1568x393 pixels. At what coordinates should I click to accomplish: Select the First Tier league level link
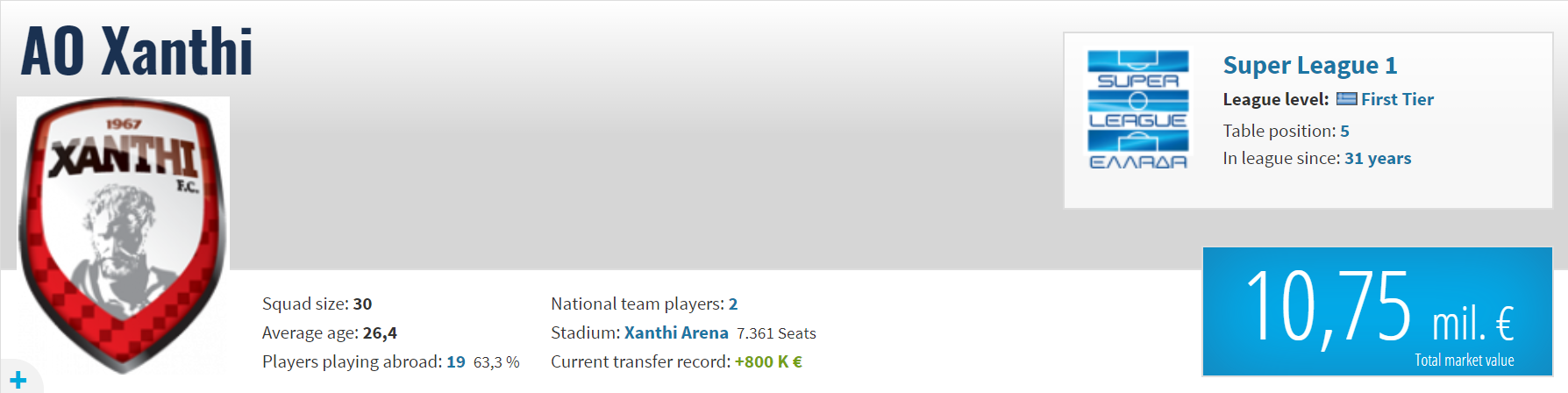(x=1397, y=99)
